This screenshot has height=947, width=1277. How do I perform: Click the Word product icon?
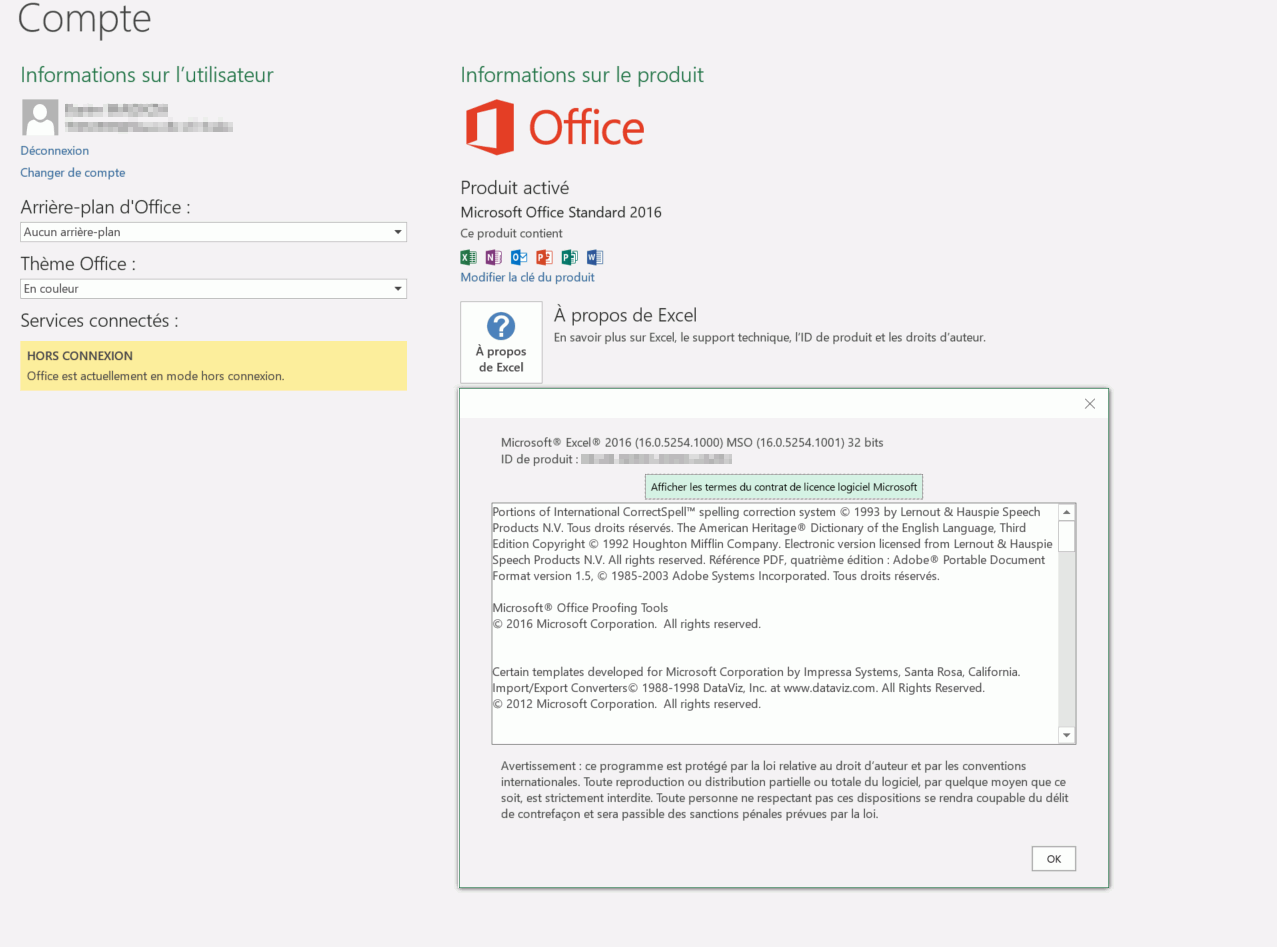pyautogui.click(x=595, y=257)
